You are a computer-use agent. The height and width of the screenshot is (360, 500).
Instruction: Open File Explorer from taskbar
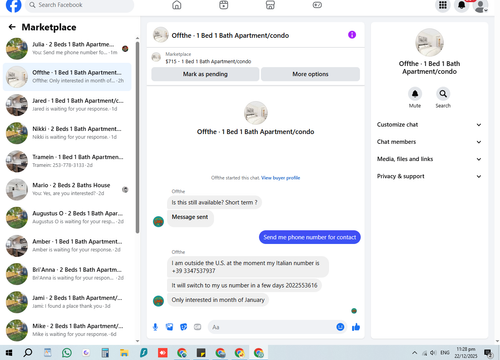tap(124, 353)
